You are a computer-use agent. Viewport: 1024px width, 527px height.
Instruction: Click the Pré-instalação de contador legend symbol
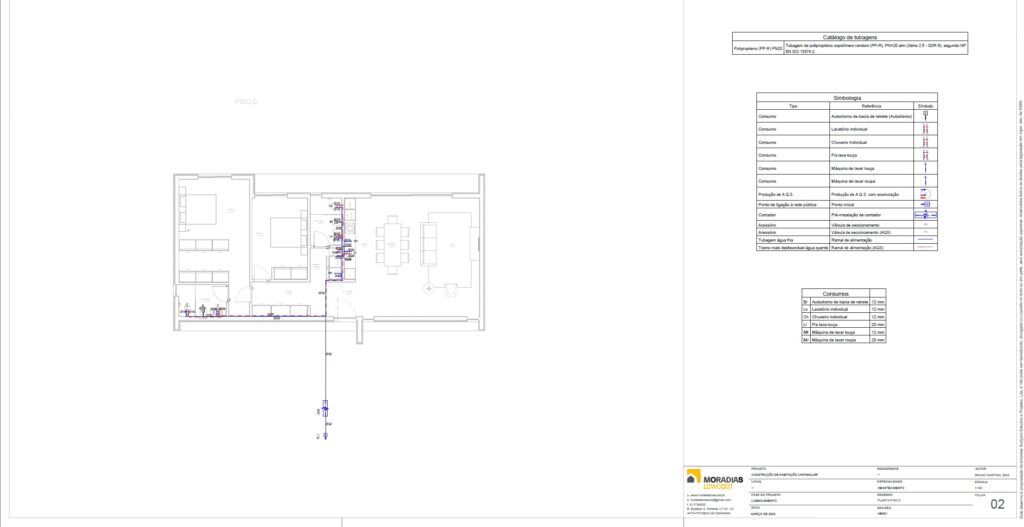coord(925,214)
